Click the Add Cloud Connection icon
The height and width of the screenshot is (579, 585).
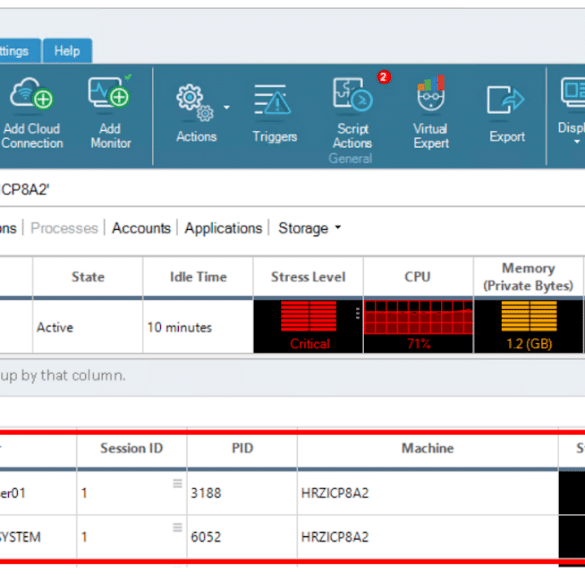[32, 94]
